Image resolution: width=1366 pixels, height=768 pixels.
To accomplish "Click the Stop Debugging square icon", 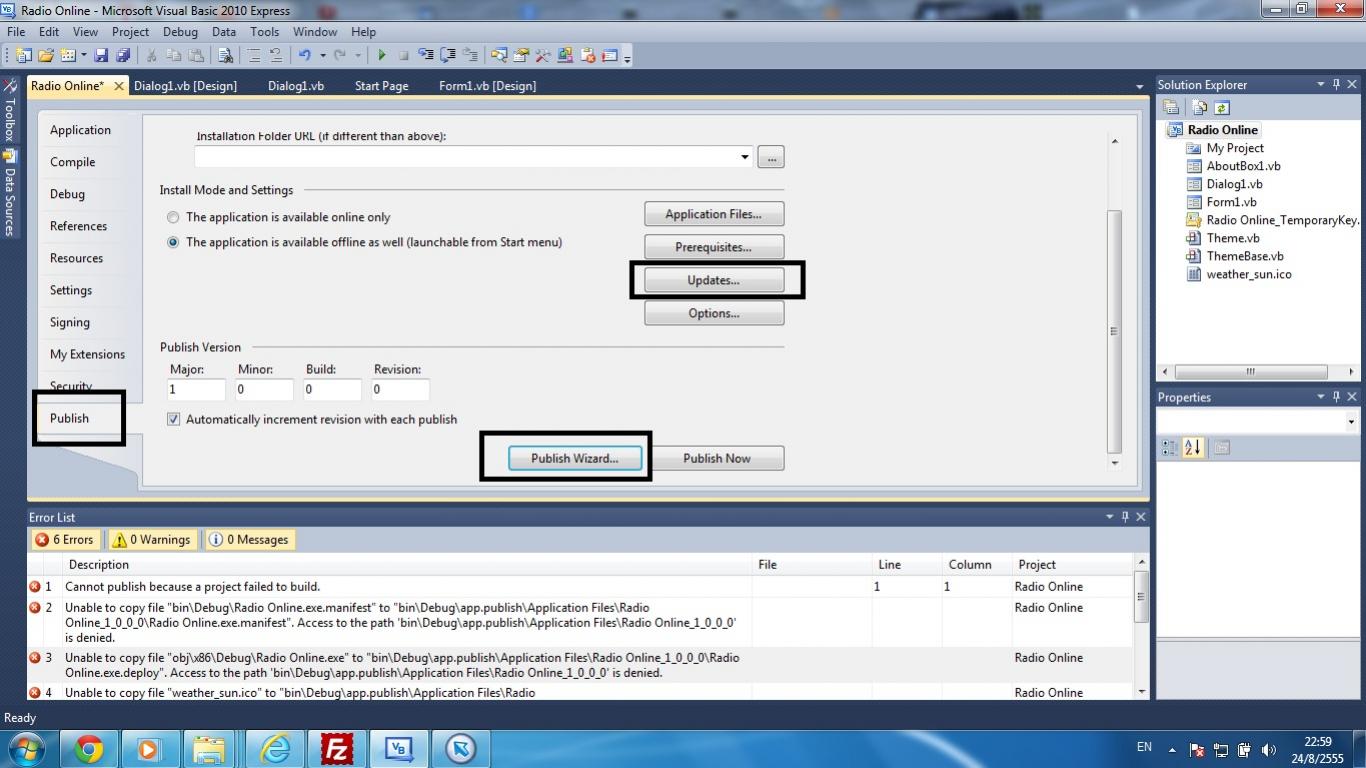I will [x=403, y=55].
